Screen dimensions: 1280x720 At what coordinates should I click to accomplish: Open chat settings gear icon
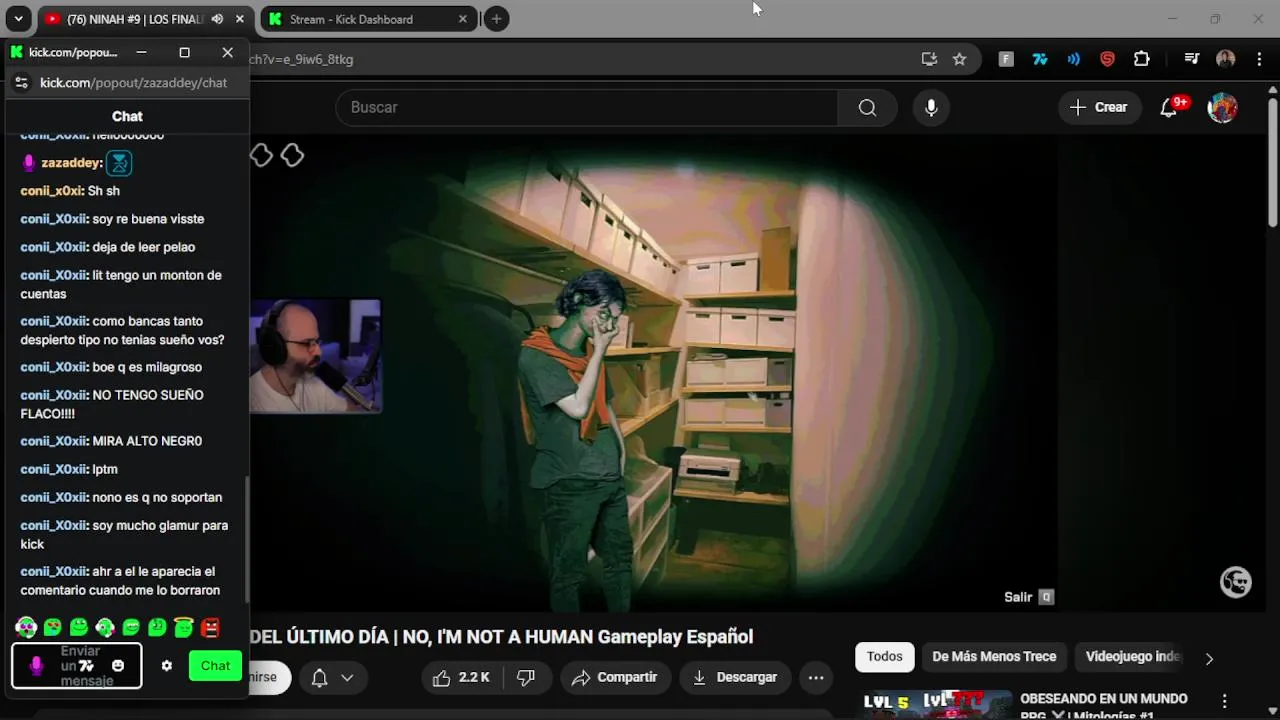pos(166,666)
